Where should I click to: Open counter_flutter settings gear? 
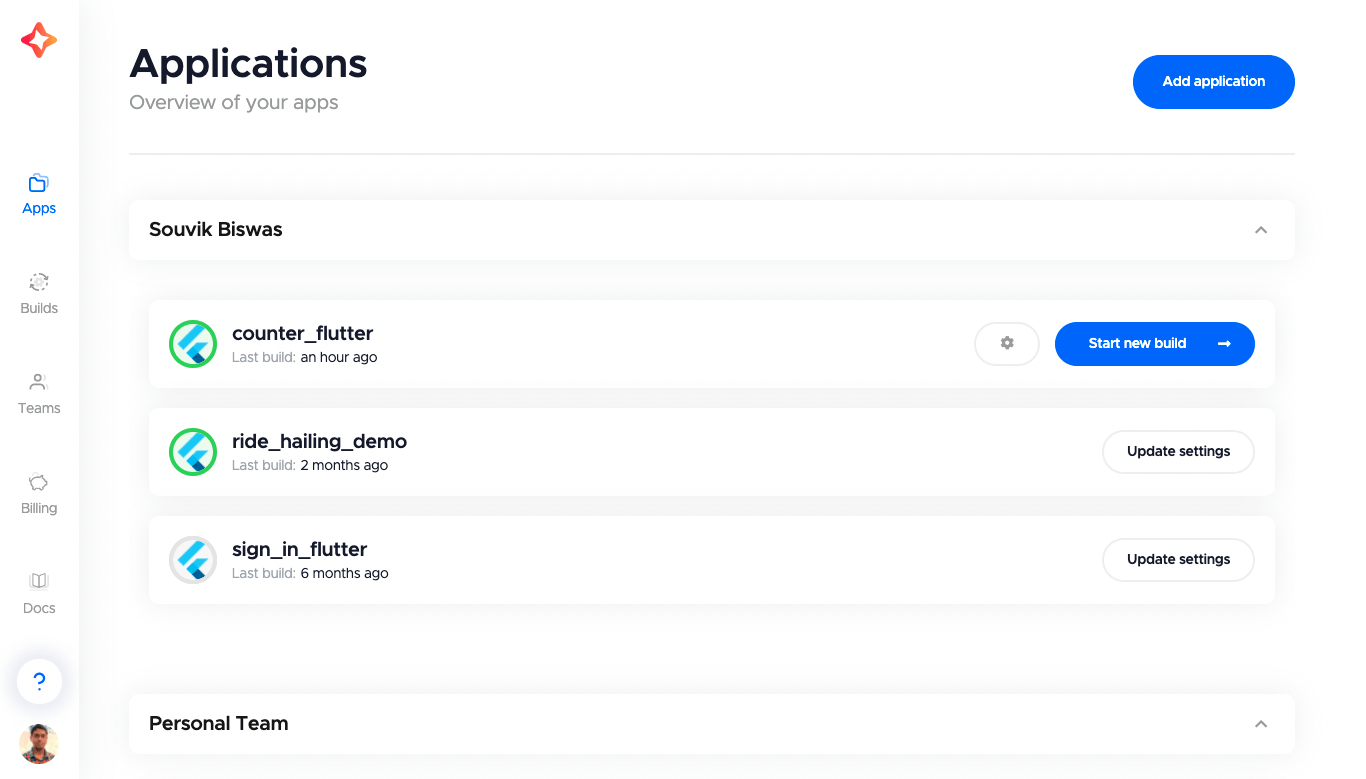(1007, 343)
